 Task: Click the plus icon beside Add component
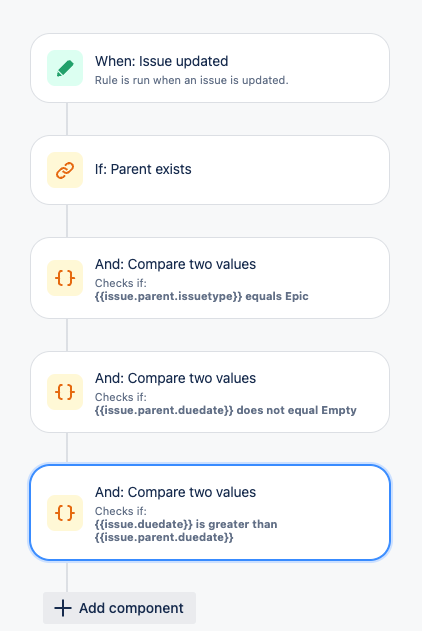(63, 608)
